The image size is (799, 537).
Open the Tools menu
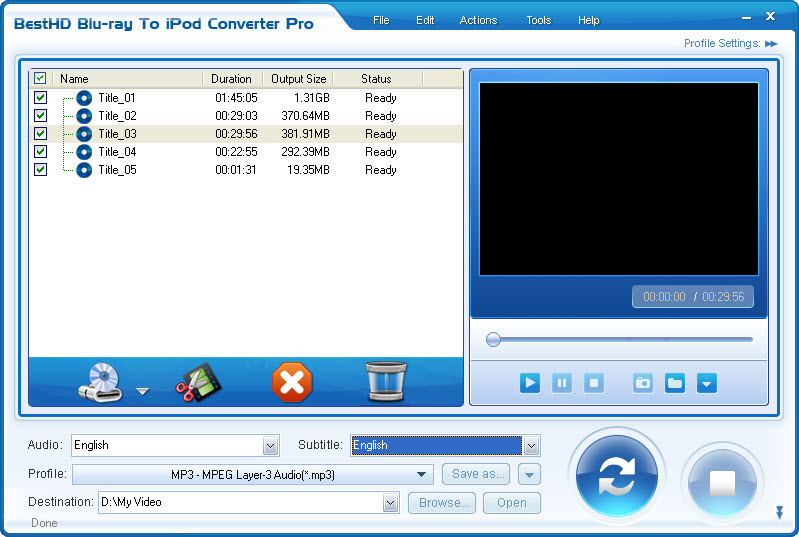(x=539, y=20)
